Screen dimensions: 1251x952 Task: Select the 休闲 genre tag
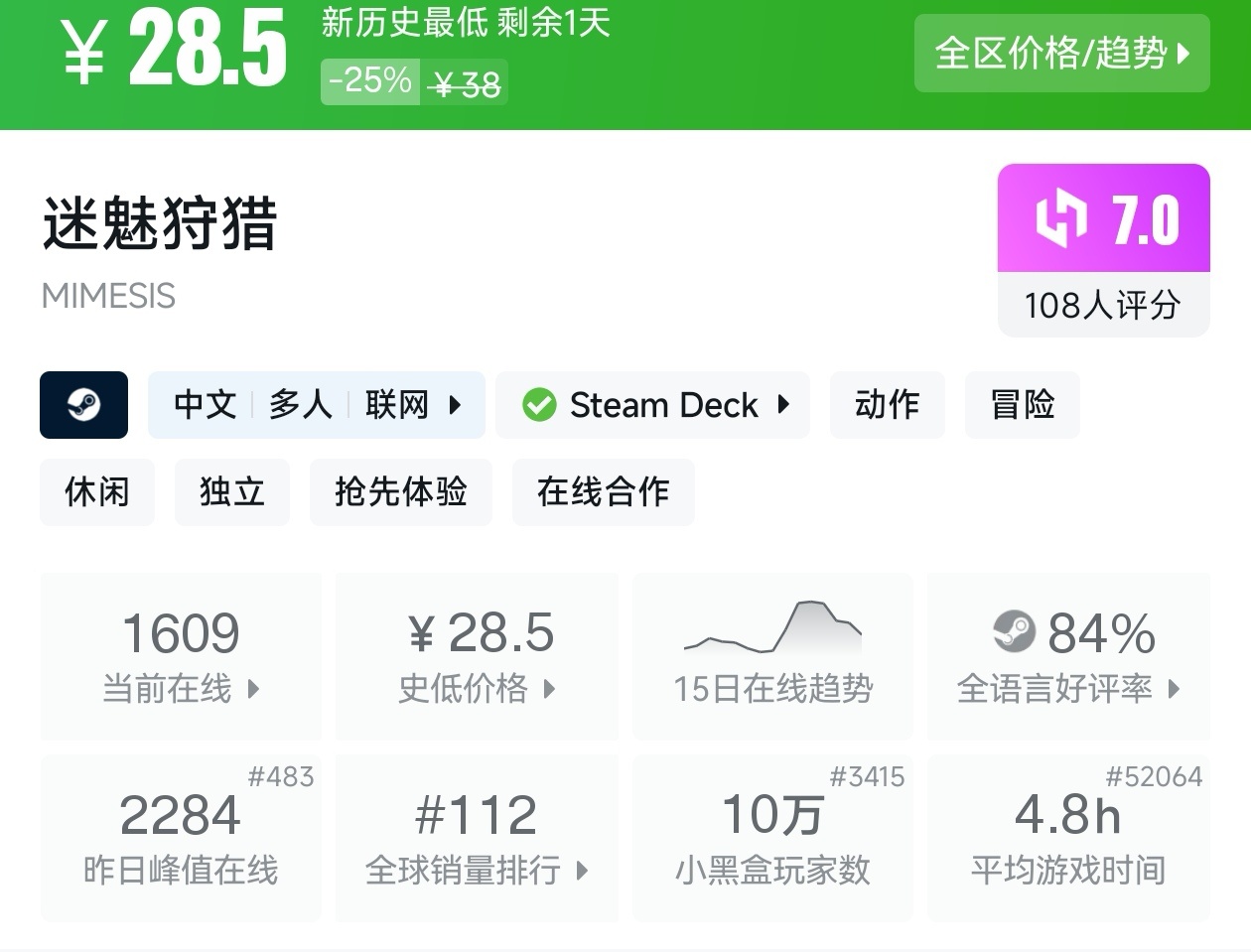[x=97, y=492]
